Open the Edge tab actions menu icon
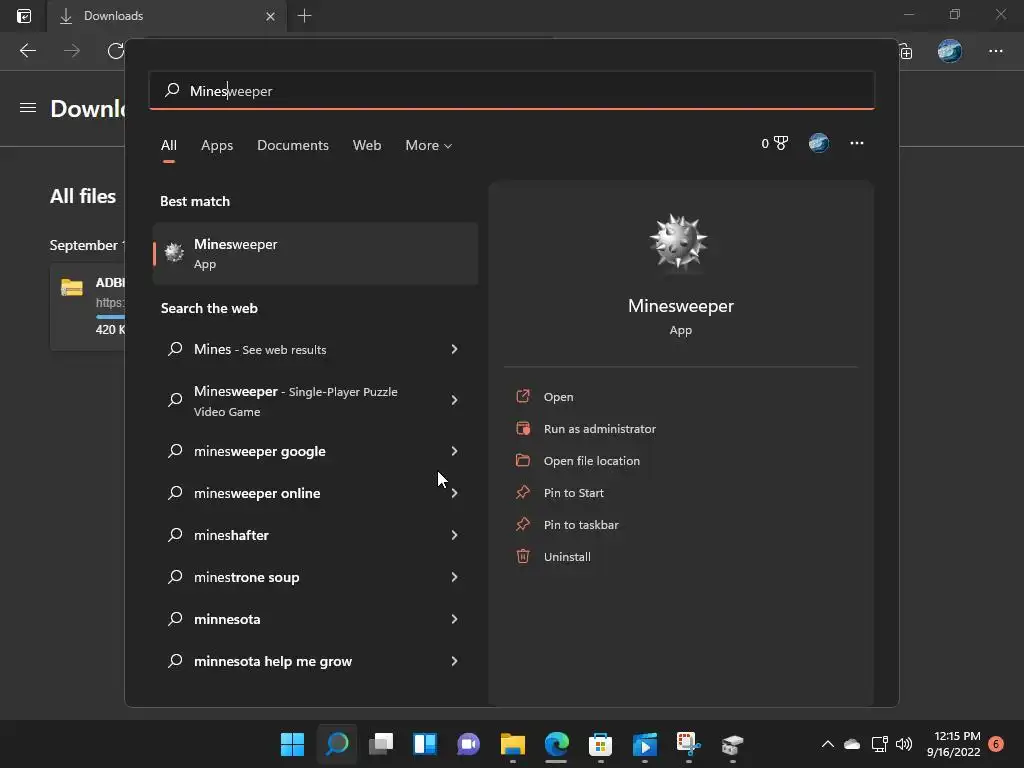The height and width of the screenshot is (768, 1024). [x=24, y=16]
